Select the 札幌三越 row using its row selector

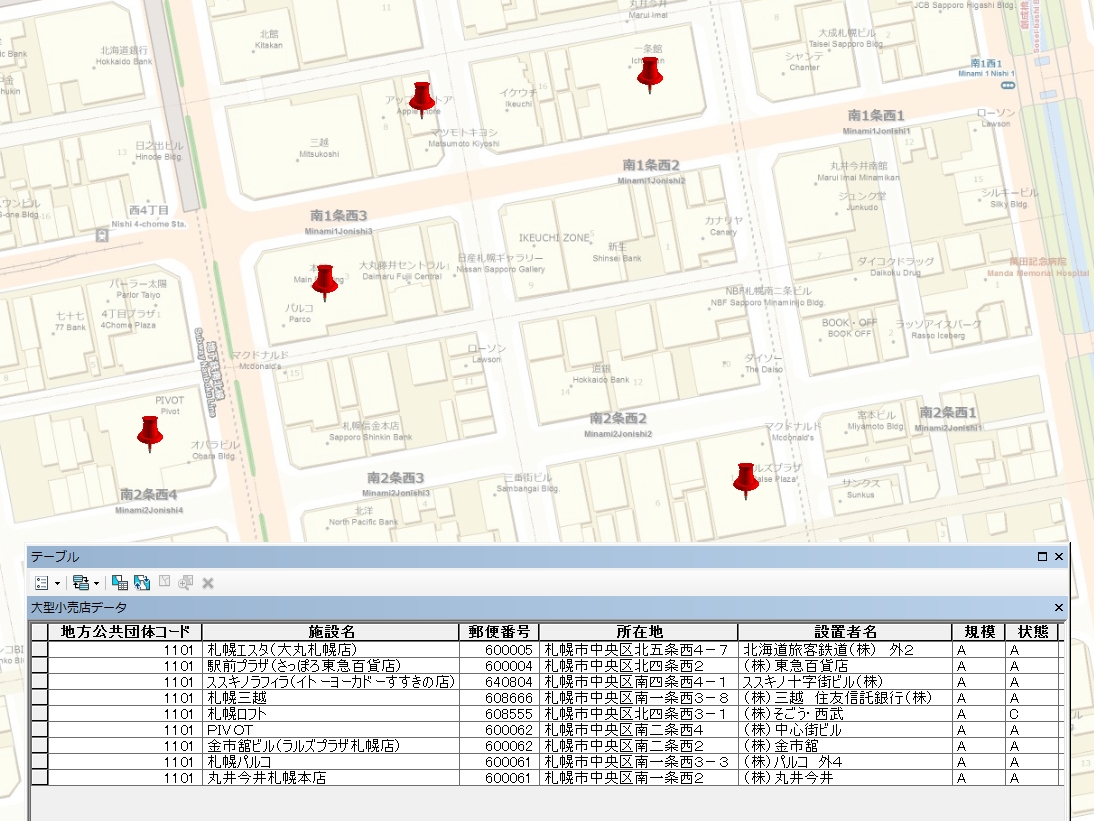40,698
